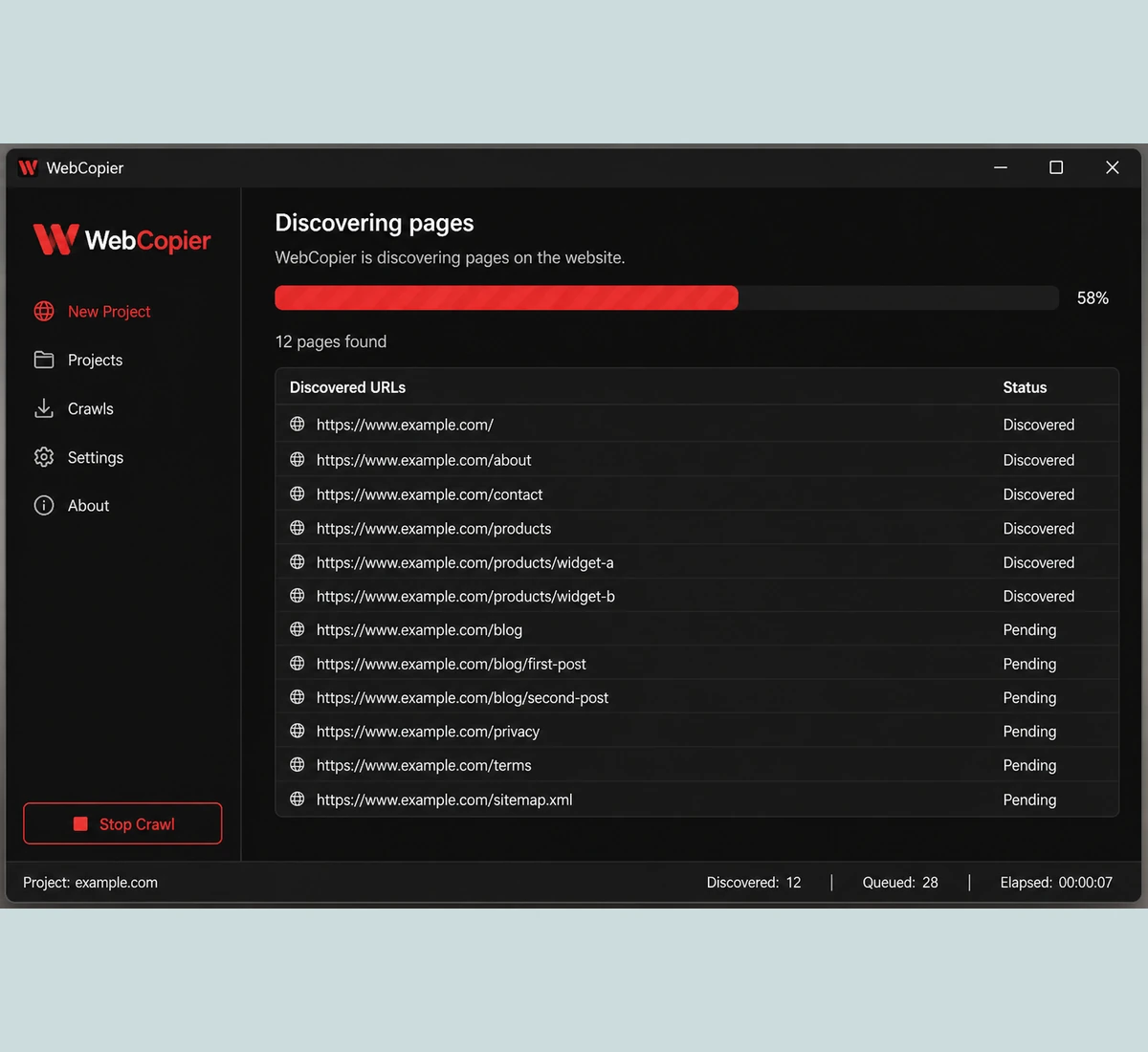Select the https://www.example.com/ URL
This screenshot has height=1052, width=1148.
click(405, 425)
